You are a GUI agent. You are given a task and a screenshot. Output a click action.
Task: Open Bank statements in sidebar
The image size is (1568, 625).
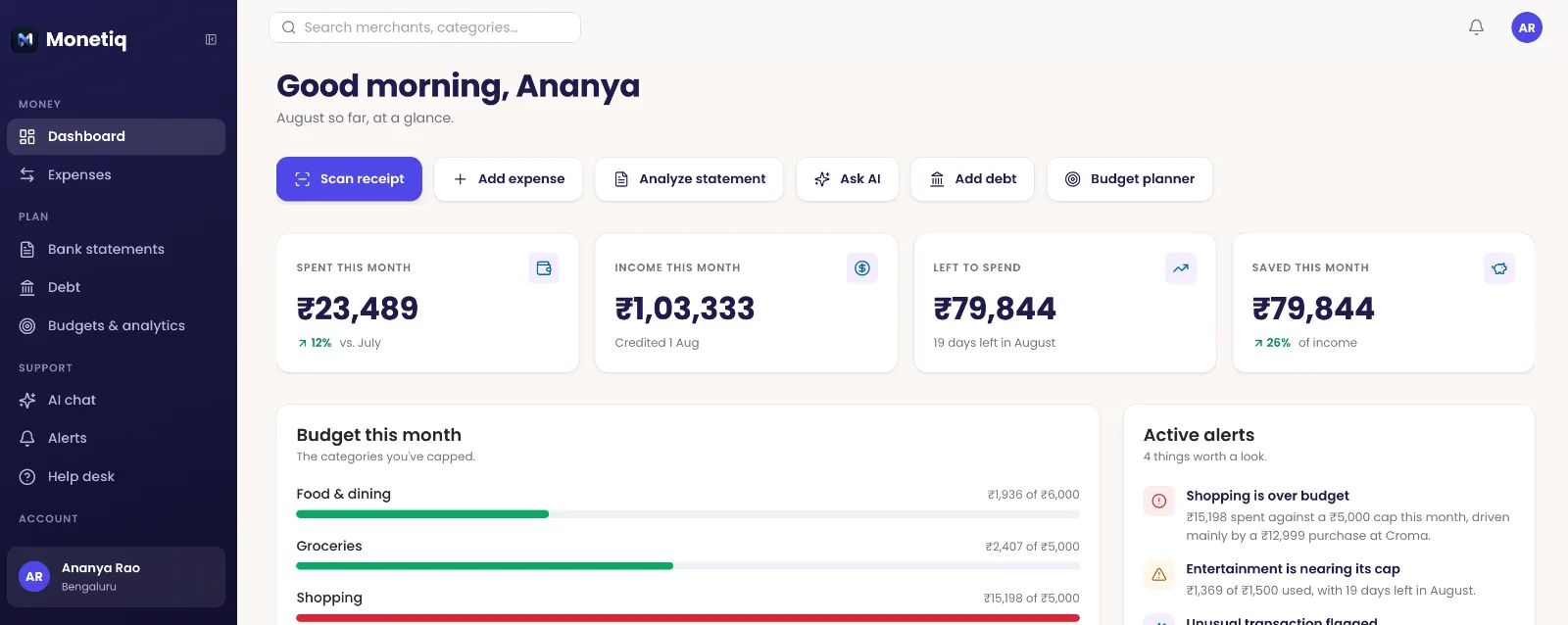pyautogui.click(x=116, y=249)
